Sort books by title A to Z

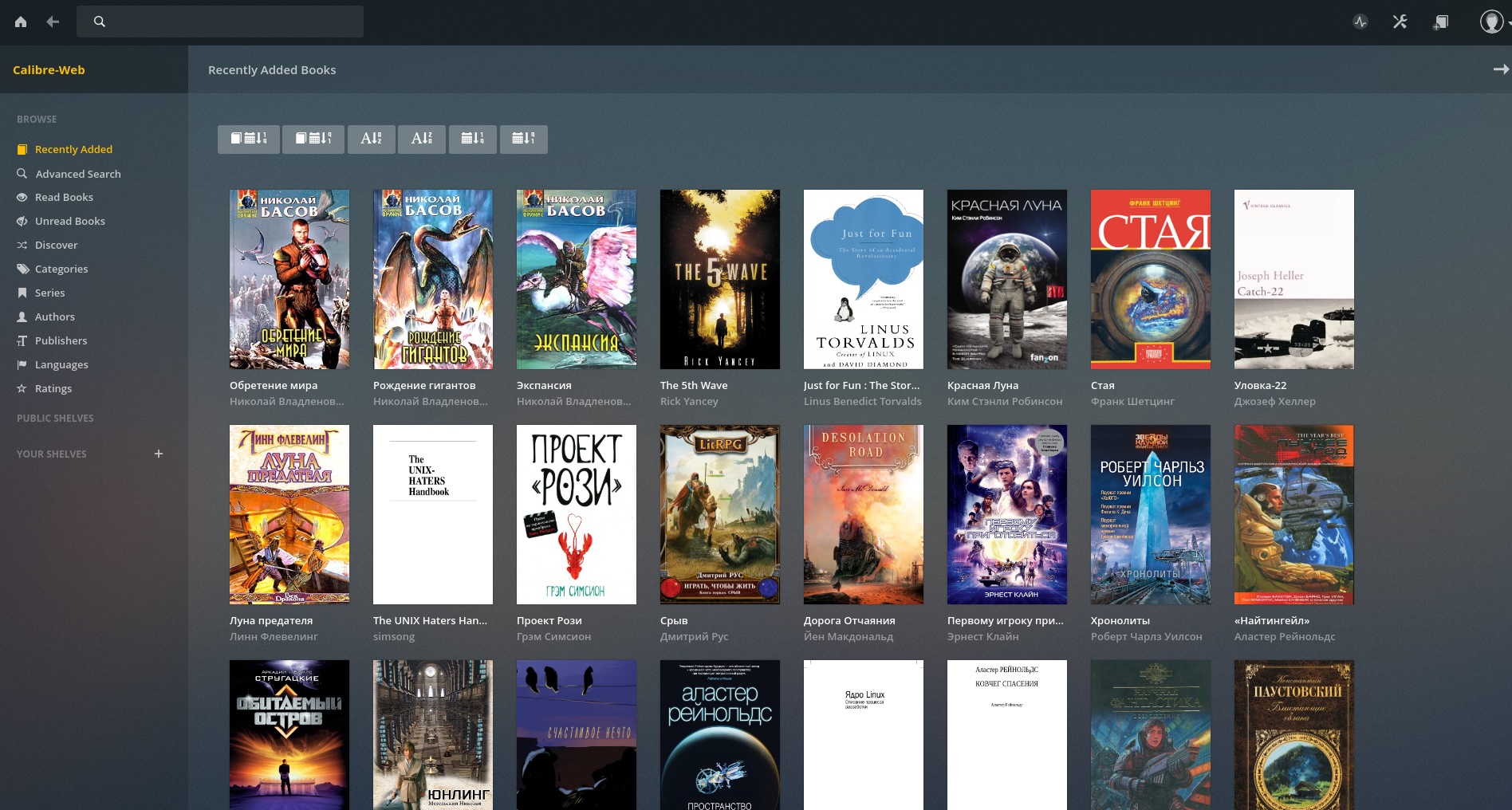(x=372, y=139)
